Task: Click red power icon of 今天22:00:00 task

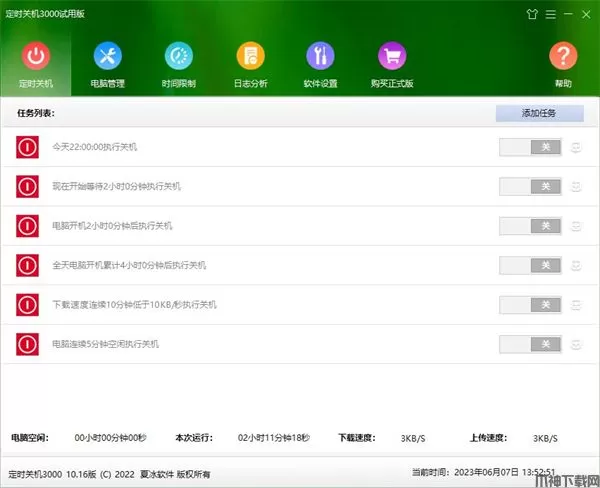Action: tap(27, 147)
